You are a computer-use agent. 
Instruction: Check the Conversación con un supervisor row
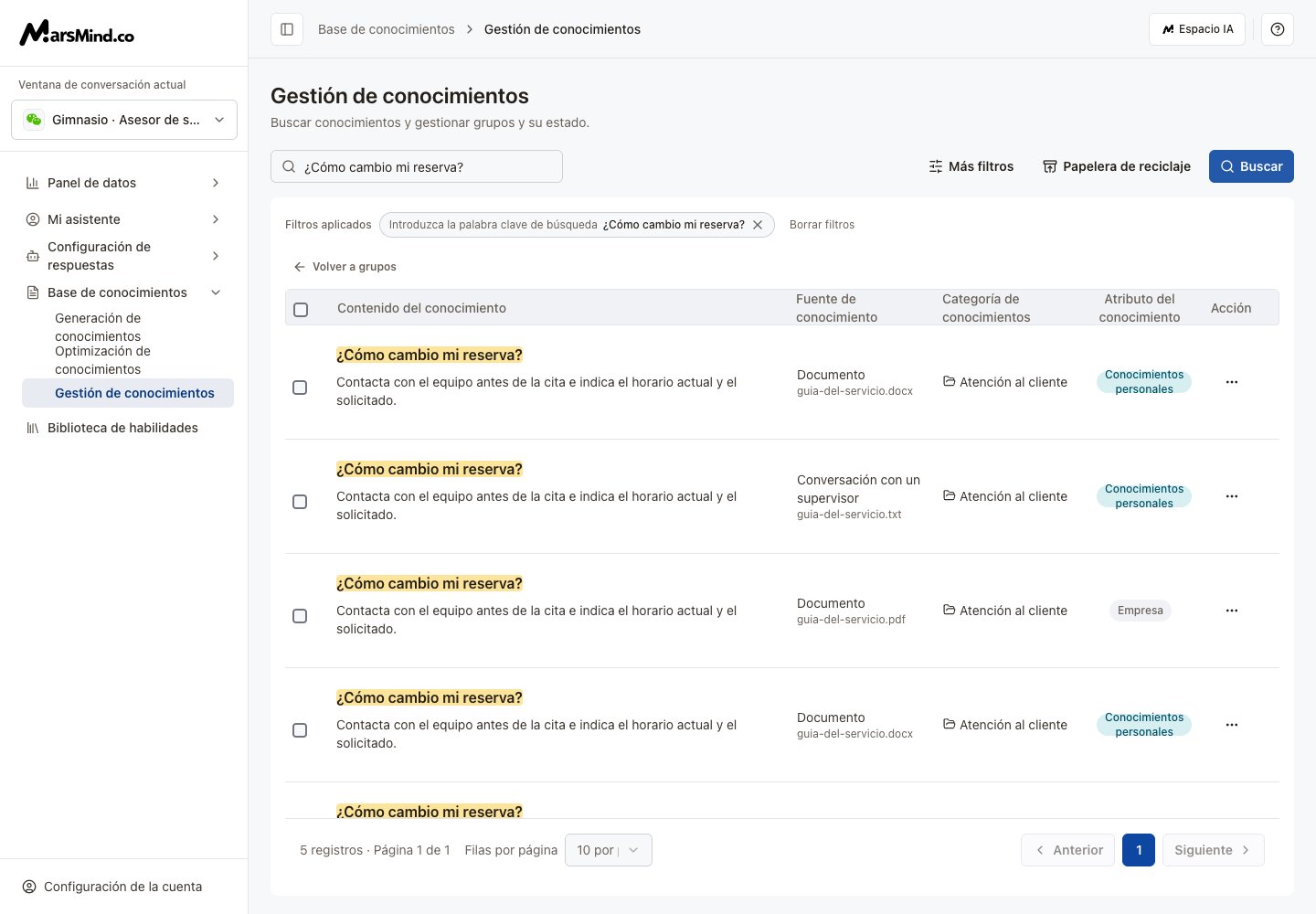click(300, 502)
